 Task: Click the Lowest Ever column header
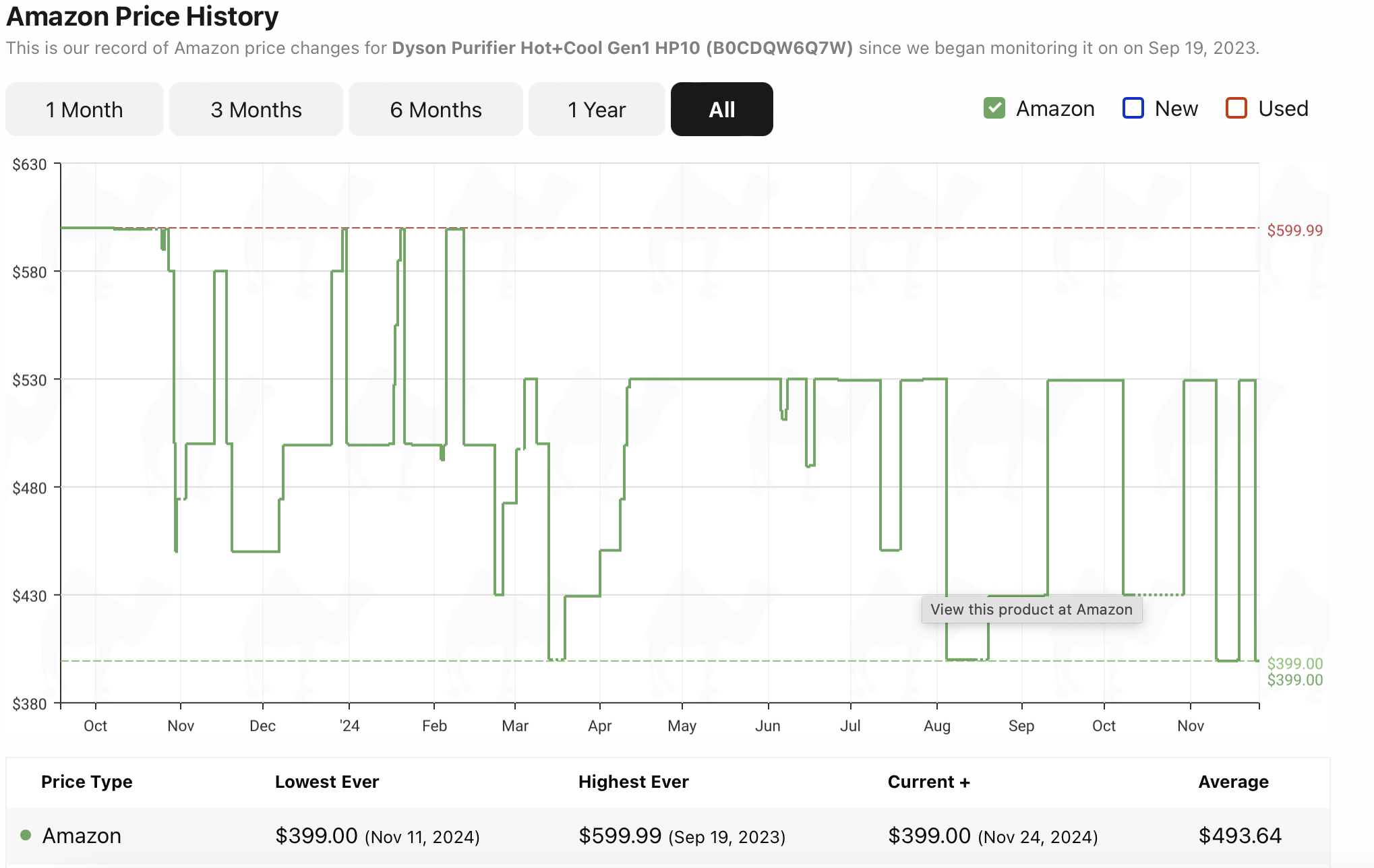pos(327,782)
